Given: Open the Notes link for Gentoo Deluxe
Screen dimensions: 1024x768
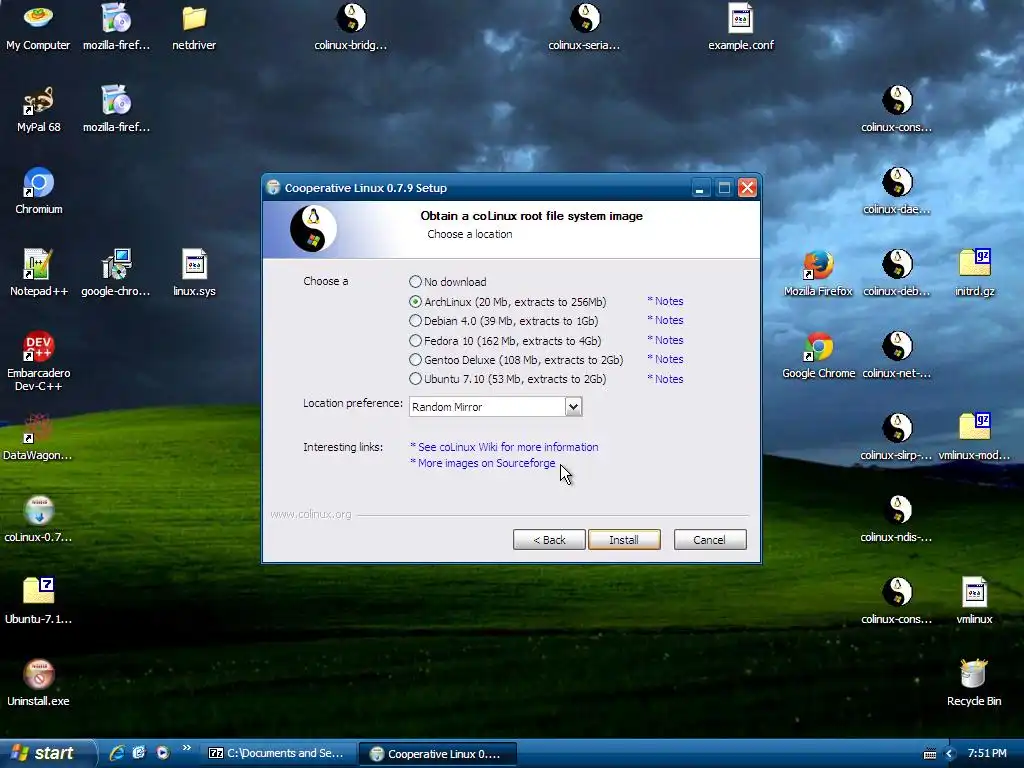Looking at the screenshot, I should click(665, 359).
